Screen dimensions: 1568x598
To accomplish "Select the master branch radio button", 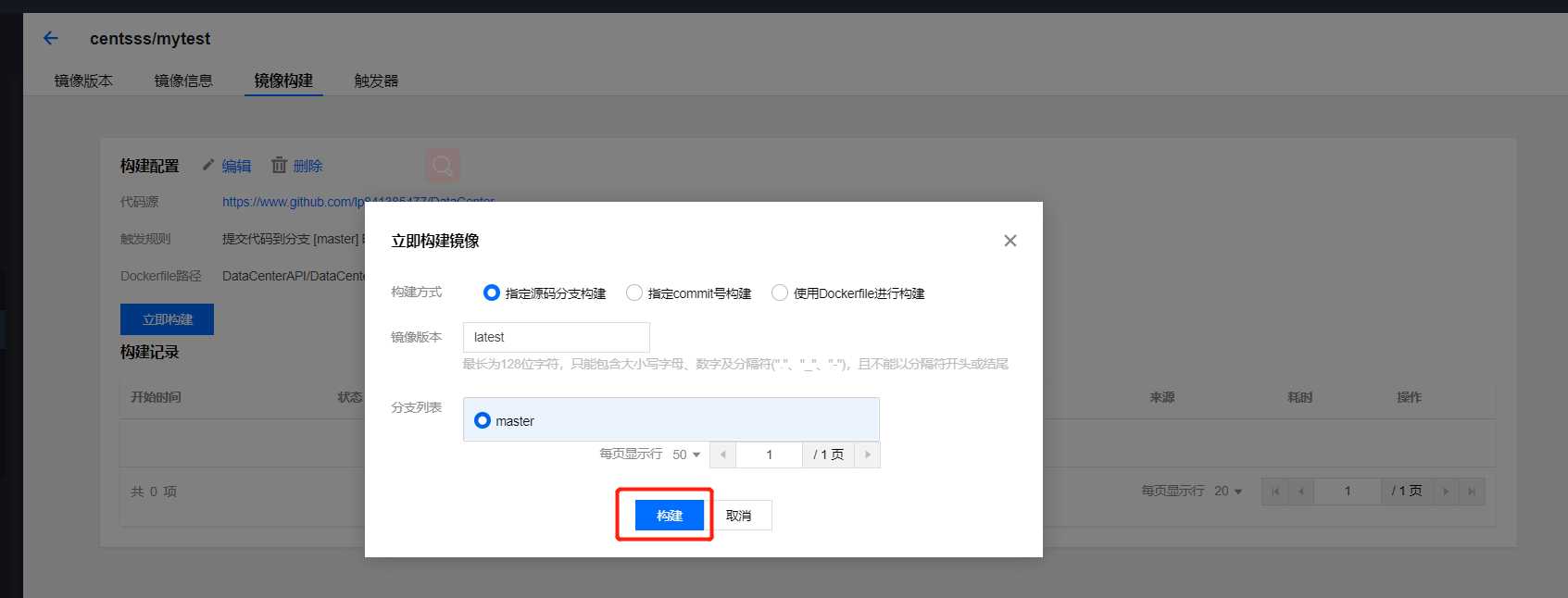I will click(483, 420).
